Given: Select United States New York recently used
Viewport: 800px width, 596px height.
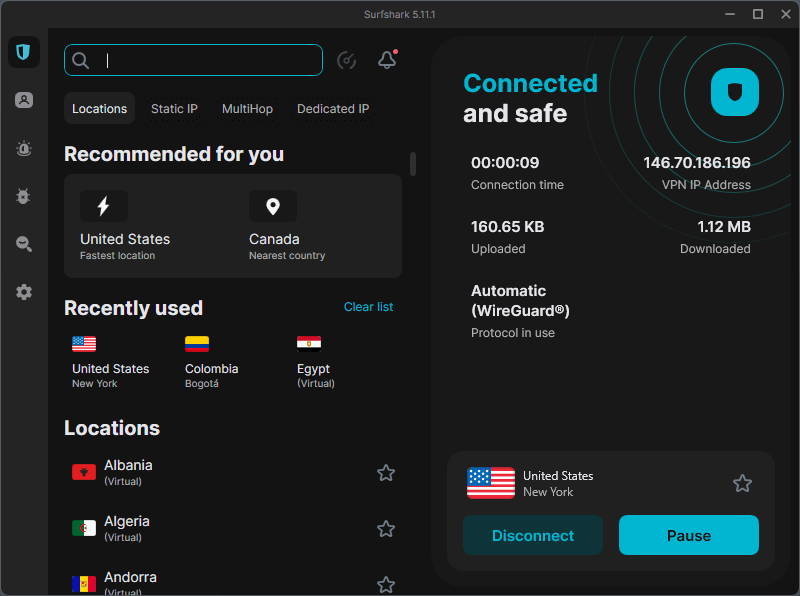Looking at the screenshot, I should 111,362.
